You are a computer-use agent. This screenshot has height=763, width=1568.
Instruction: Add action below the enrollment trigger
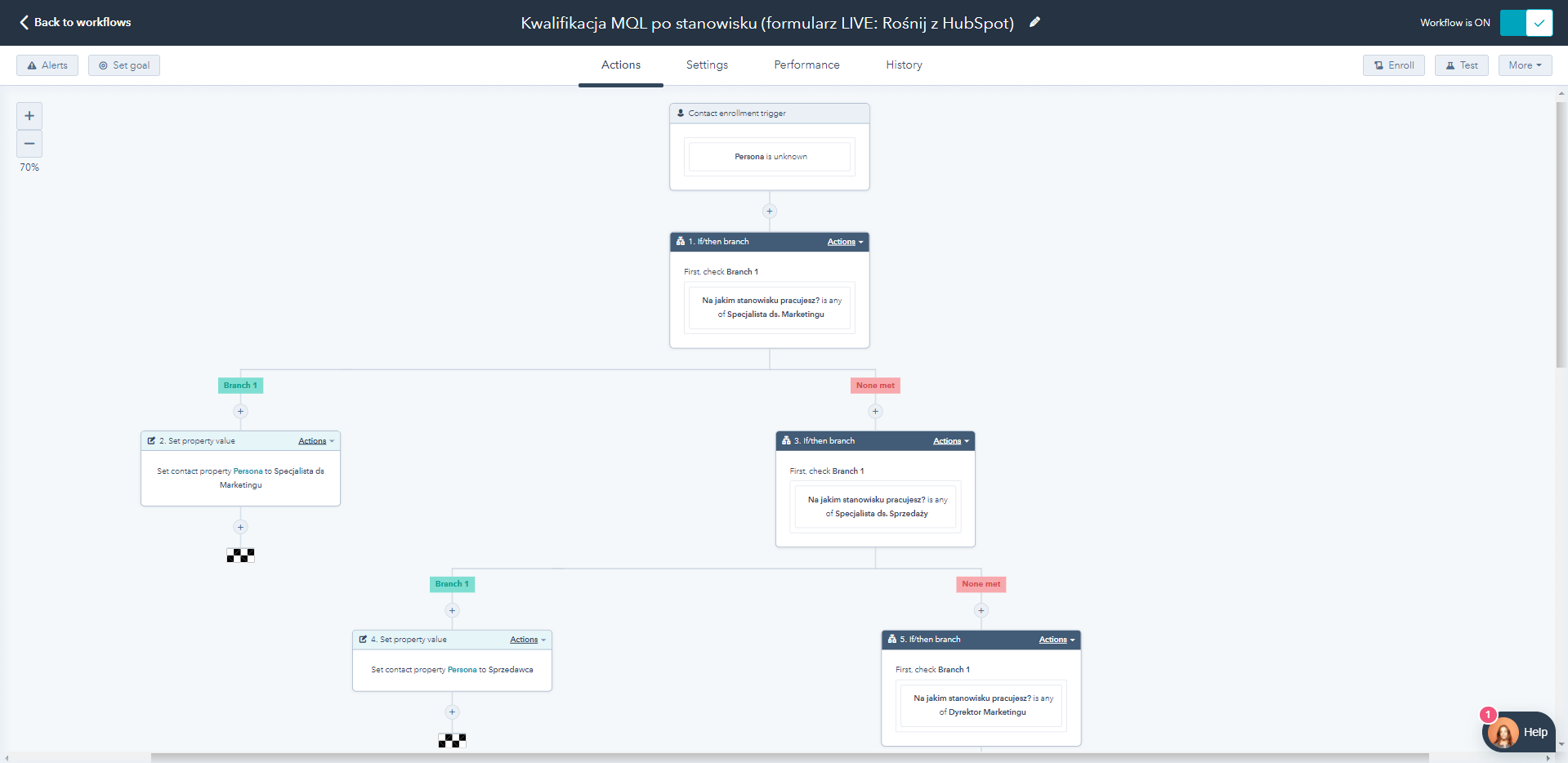click(x=769, y=212)
